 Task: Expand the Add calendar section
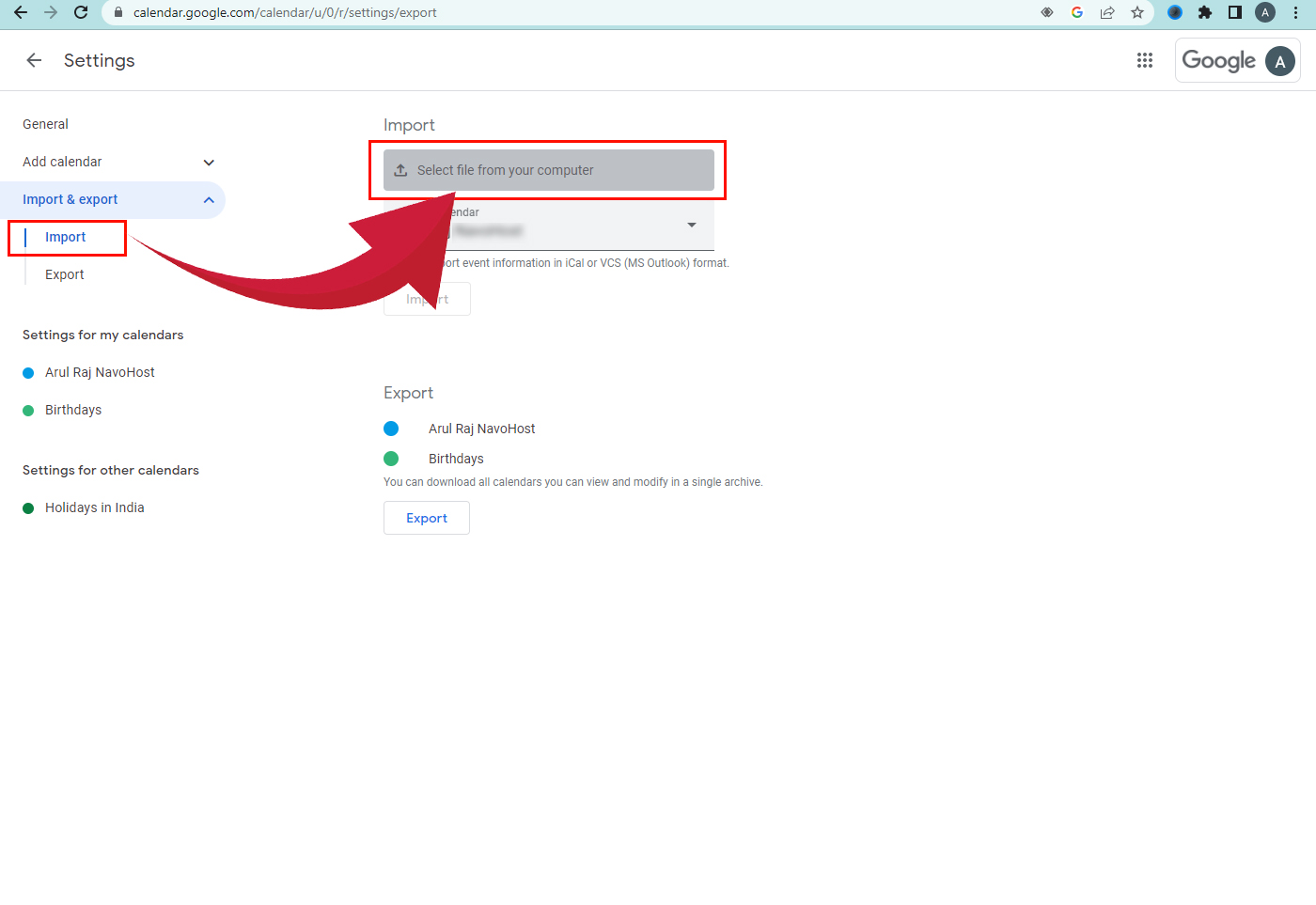pyautogui.click(x=209, y=162)
